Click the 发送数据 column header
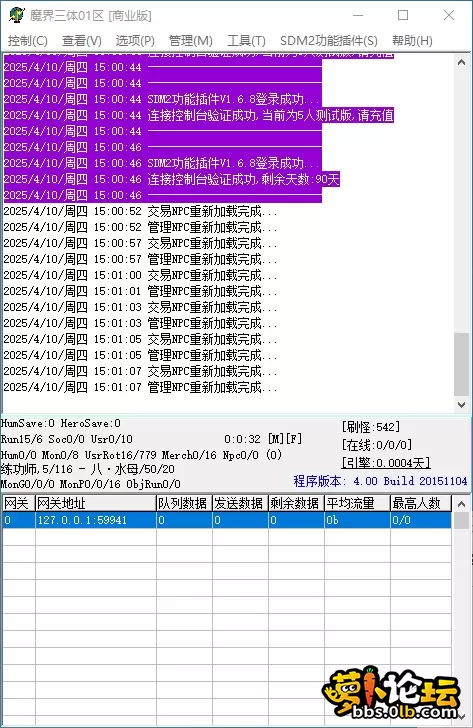This screenshot has width=473, height=728. pyautogui.click(x=240, y=503)
